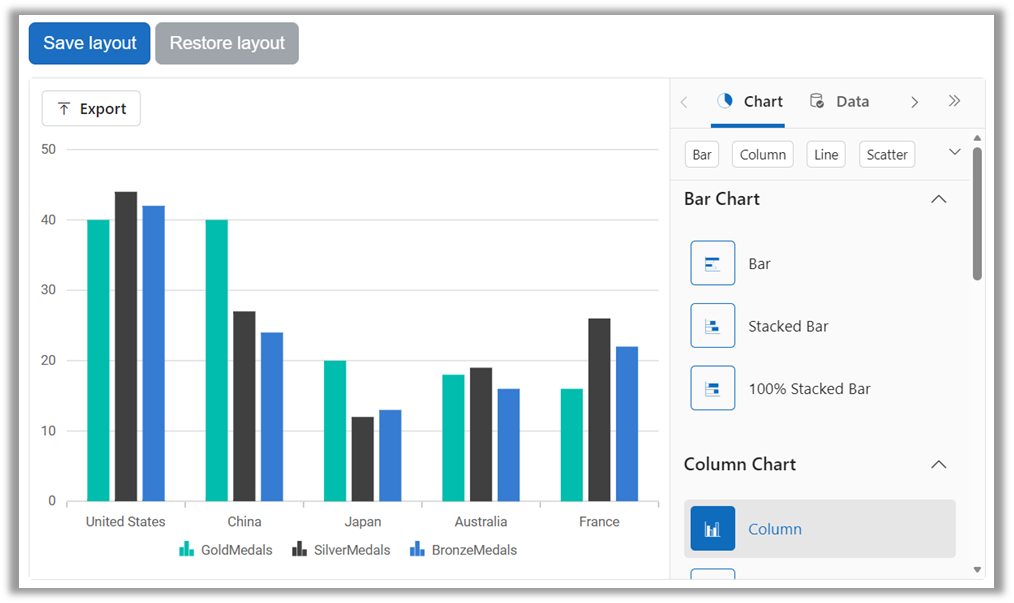Click the scrollbar down arrow
Viewport: 1014px width, 603px height.
pyautogui.click(x=977, y=570)
